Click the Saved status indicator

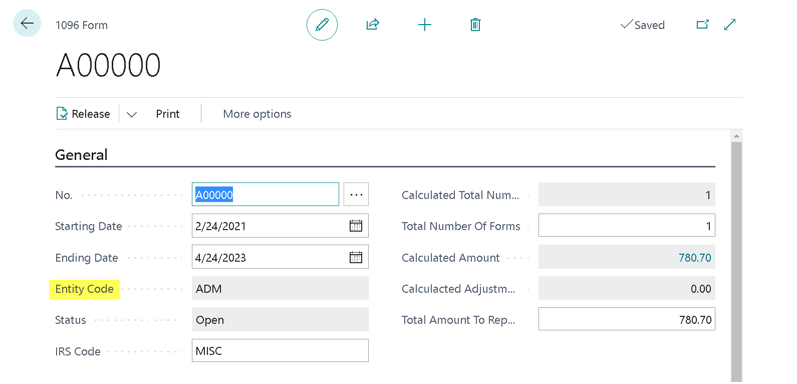coord(642,25)
